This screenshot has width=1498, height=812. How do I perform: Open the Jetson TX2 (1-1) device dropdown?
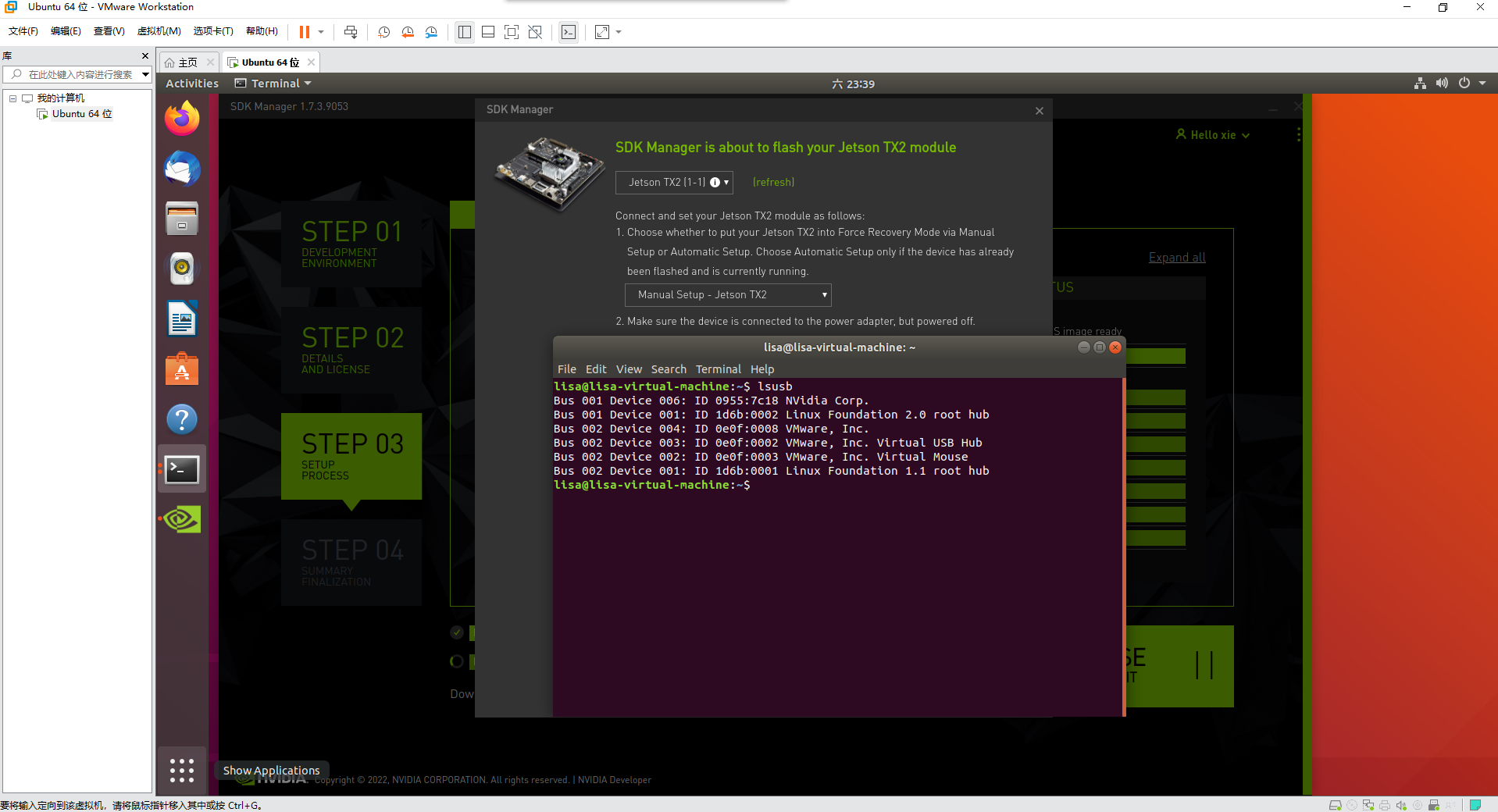point(673,182)
